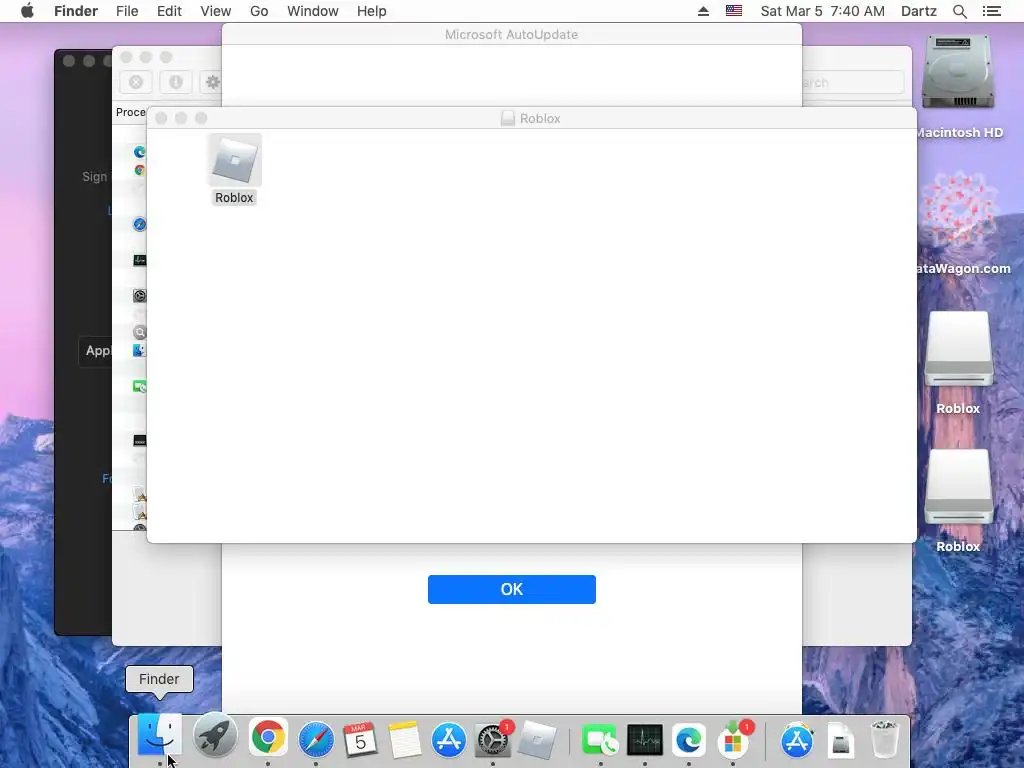Image resolution: width=1024 pixels, height=768 pixels.
Task: Open the Apple menu
Action: point(27,11)
